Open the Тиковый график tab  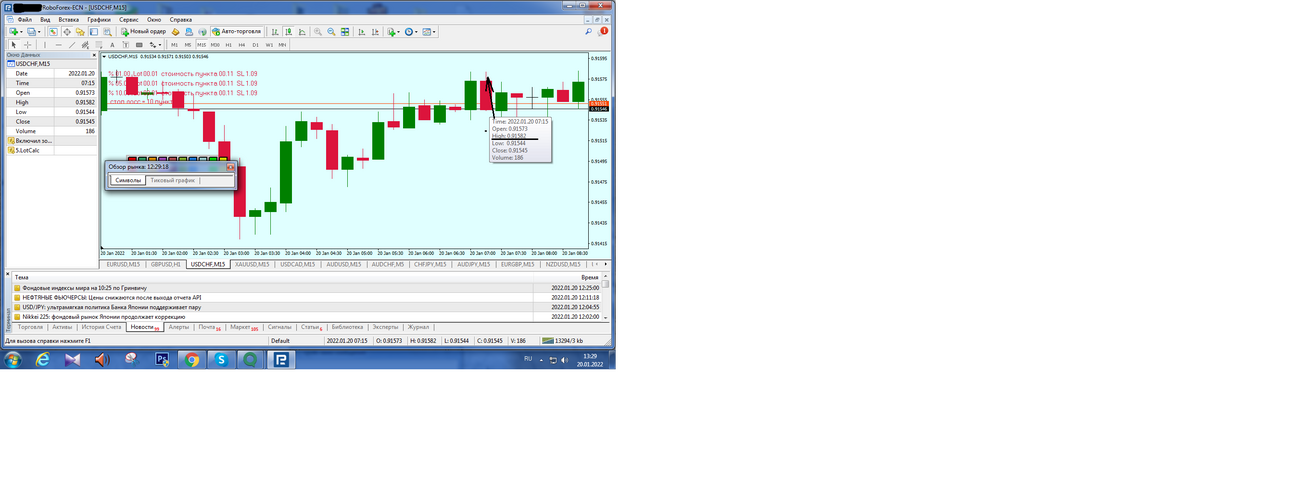173,181
